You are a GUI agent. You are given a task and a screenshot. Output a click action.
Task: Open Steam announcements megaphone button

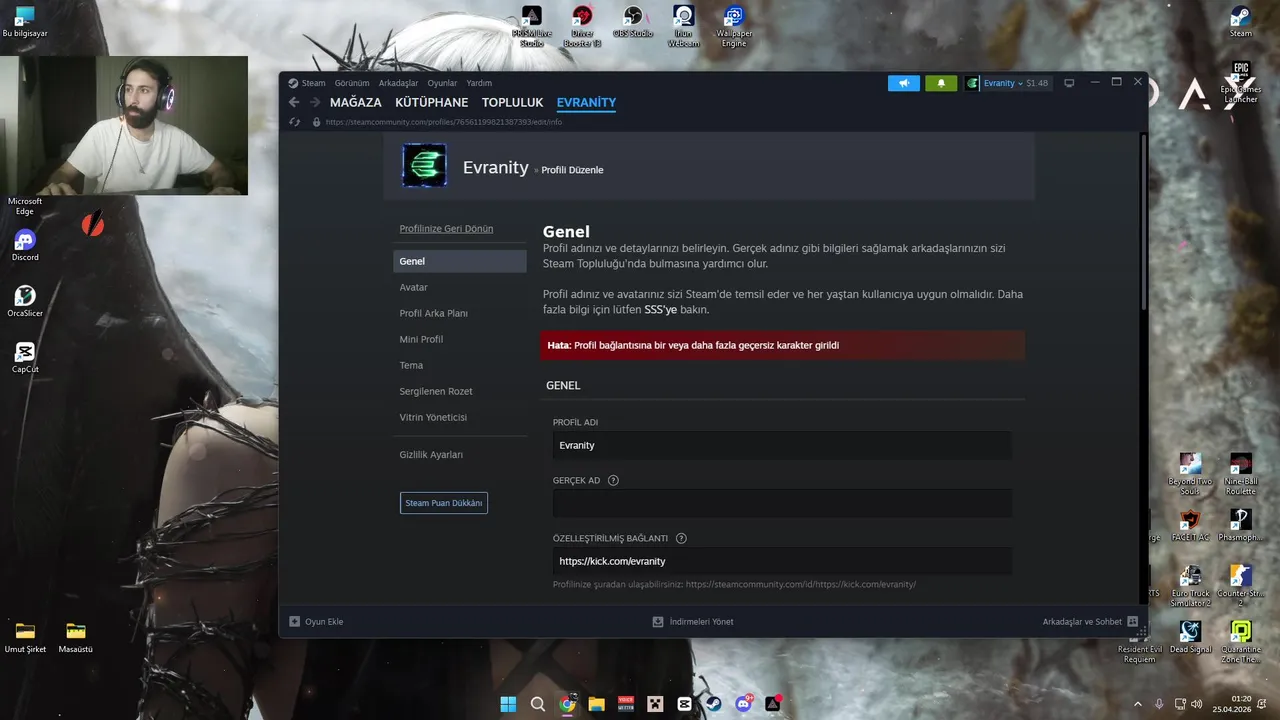click(x=904, y=83)
